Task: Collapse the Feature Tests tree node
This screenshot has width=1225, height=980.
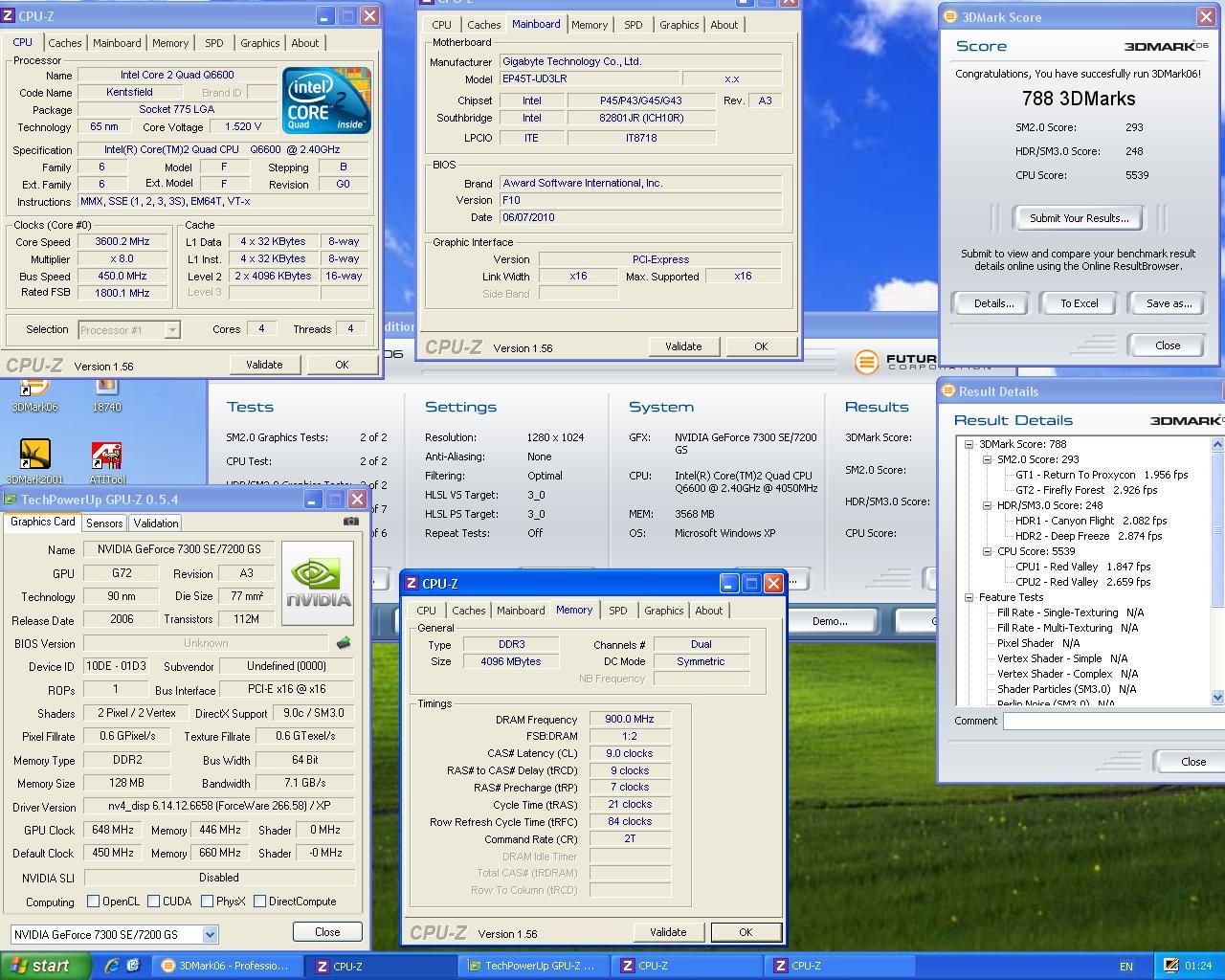Action: point(969,597)
